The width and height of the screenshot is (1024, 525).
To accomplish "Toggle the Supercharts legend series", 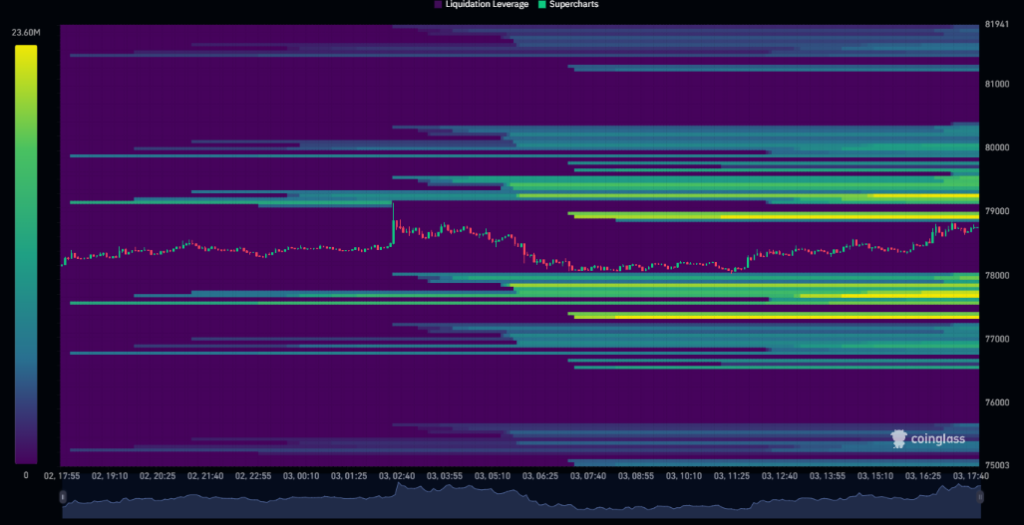I will pos(568,4).
